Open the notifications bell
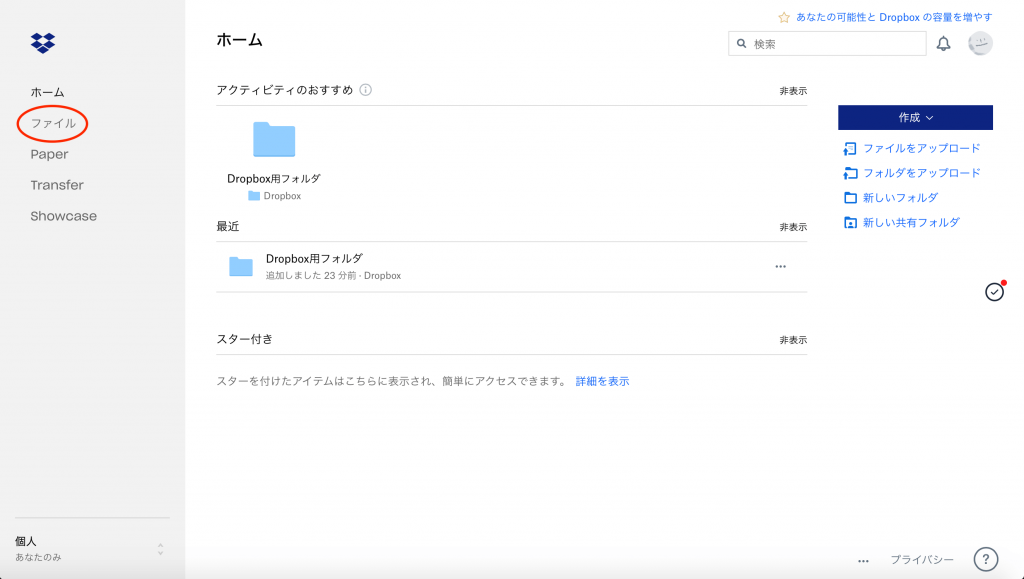 (944, 44)
